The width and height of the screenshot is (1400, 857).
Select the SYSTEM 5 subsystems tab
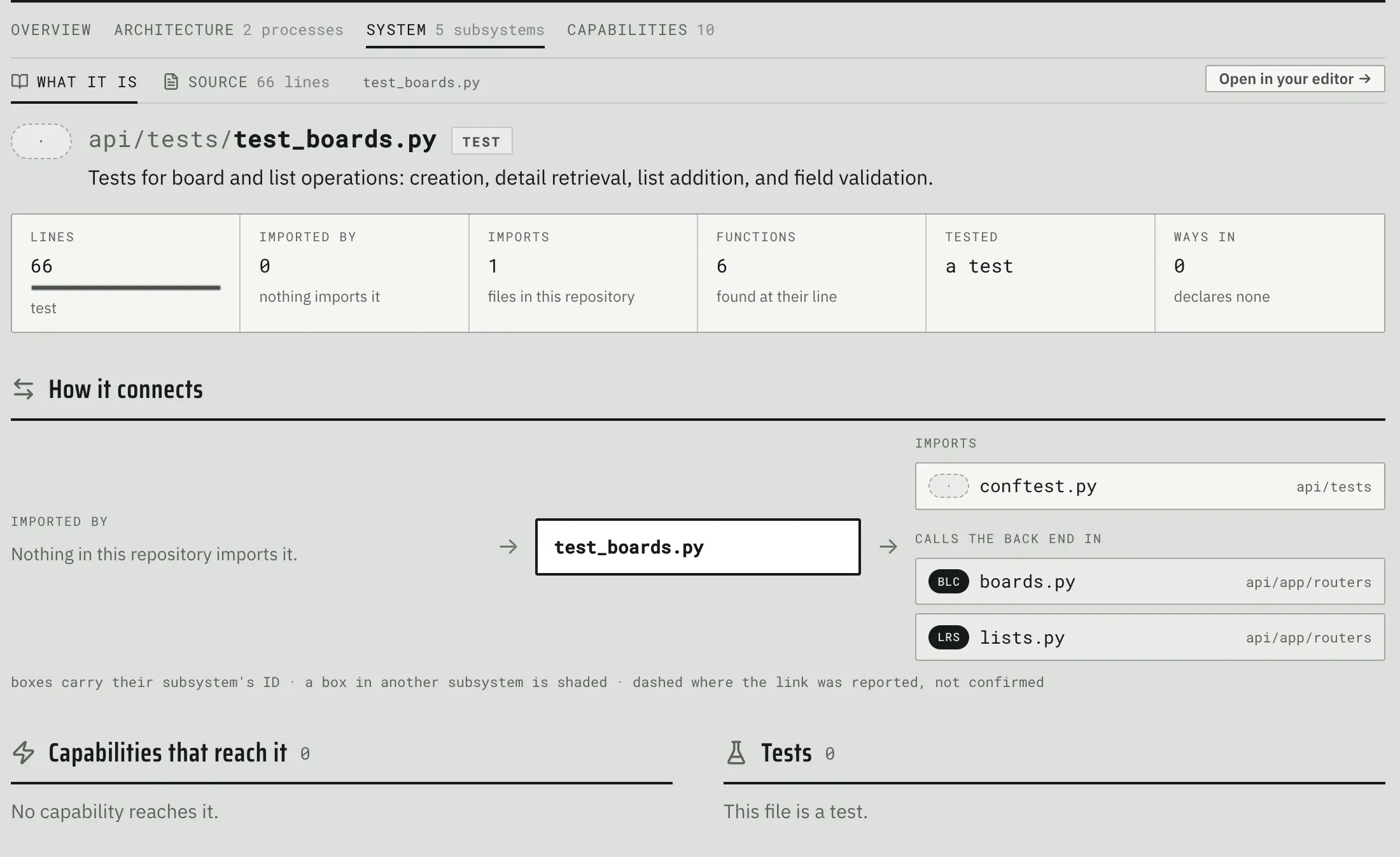tap(455, 30)
